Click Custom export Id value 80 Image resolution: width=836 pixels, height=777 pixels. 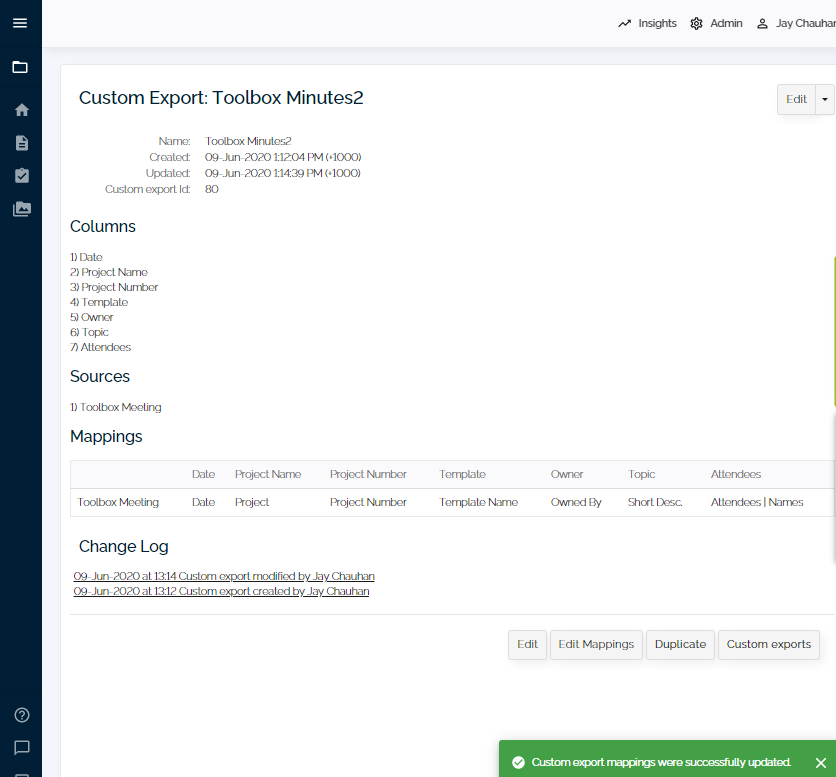pyautogui.click(x=212, y=189)
